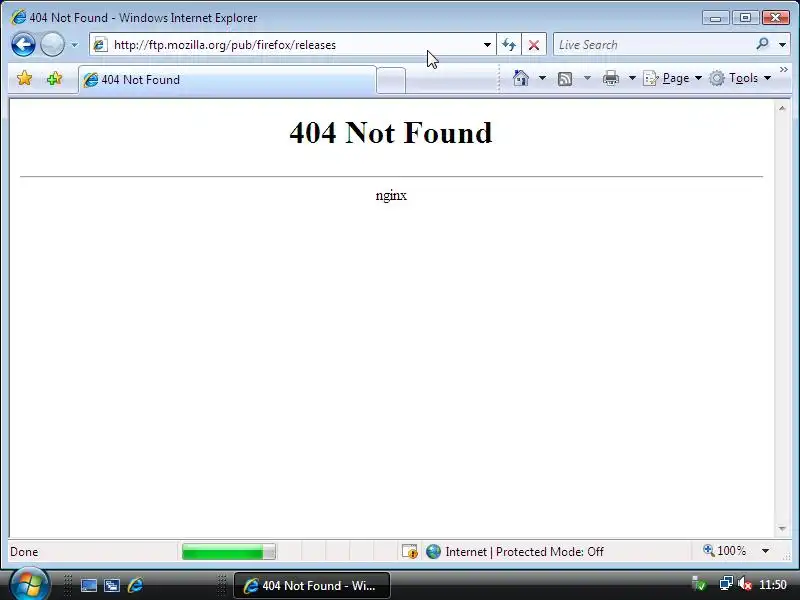Click the nginx text on the page
Screen dimensions: 800x600
[391, 195]
